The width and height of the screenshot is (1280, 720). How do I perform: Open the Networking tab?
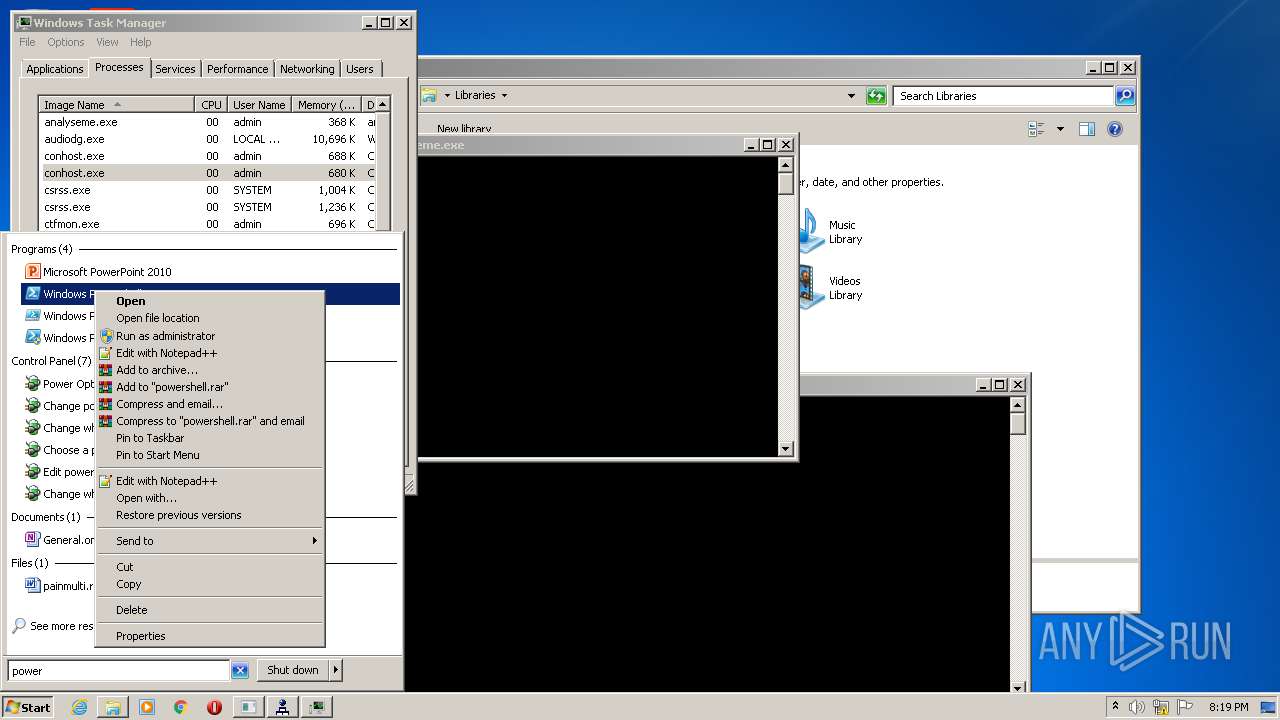click(307, 69)
